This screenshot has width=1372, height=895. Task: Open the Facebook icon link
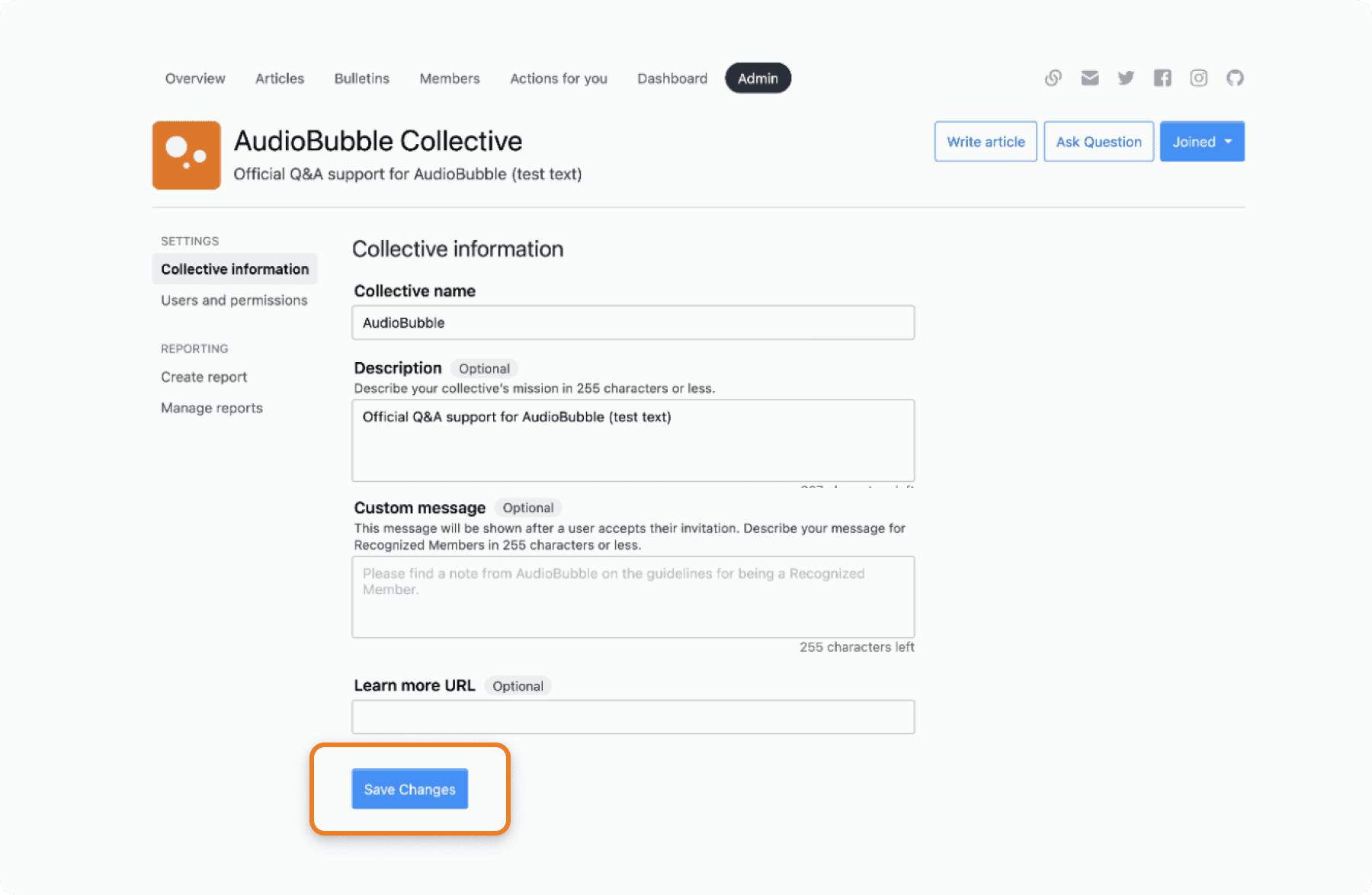click(x=1162, y=78)
